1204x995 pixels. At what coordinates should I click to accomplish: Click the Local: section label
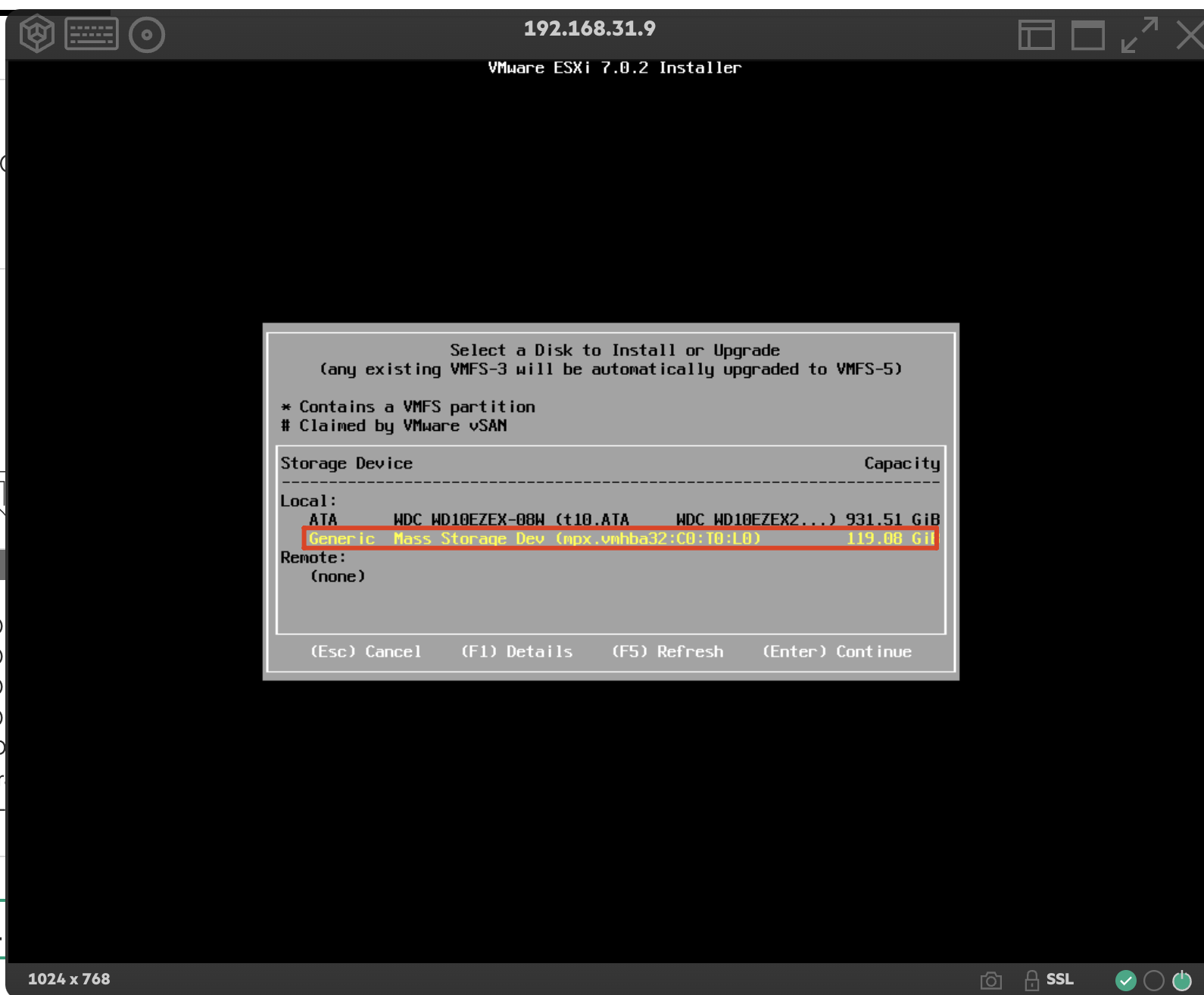coord(308,501)
